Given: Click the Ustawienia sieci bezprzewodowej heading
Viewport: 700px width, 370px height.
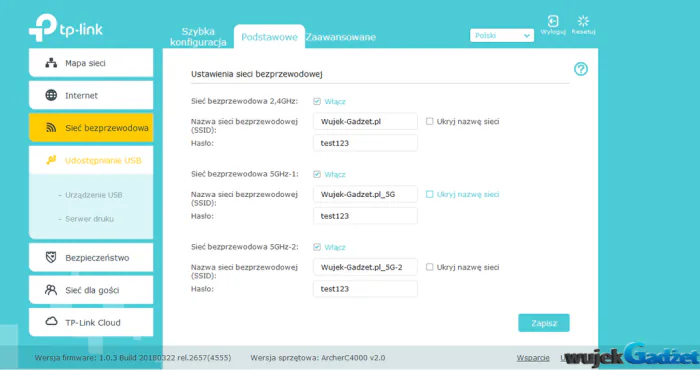Looking at the screenshot, I should [257, 74].
